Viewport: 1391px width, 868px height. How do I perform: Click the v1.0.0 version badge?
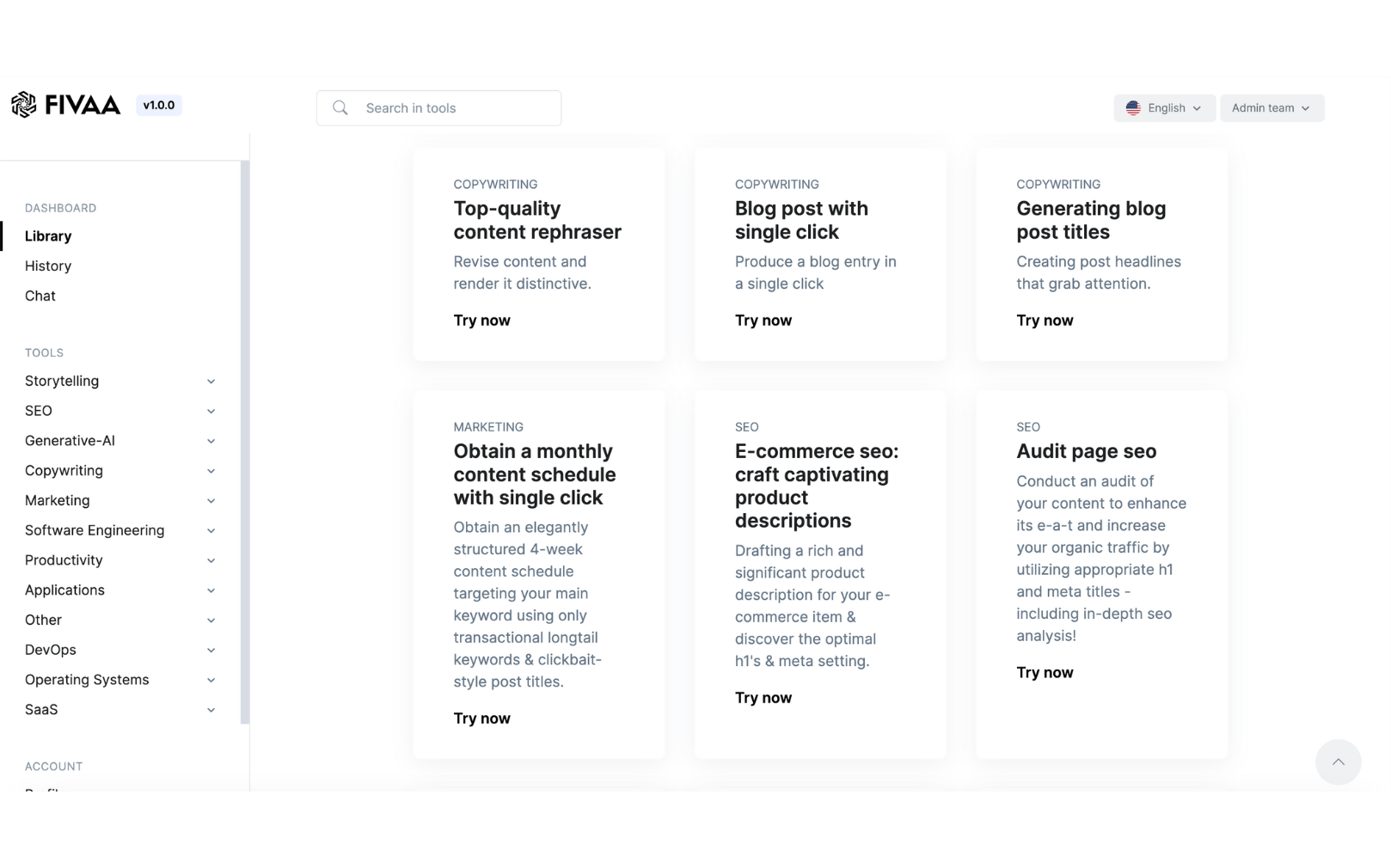(159, 105)
